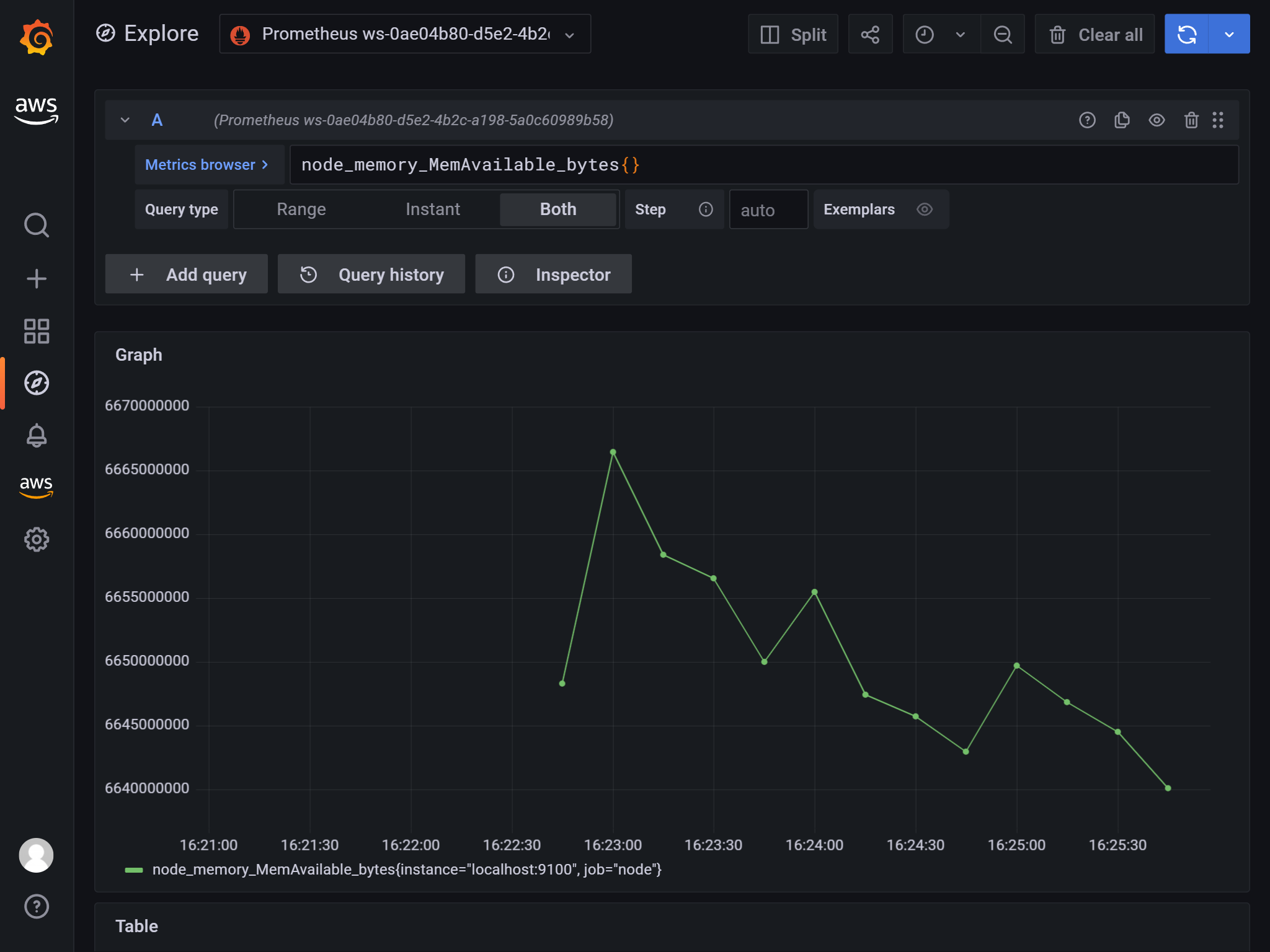Collapse query A with its chevron
This screenshot has width=1270, height=952.
[x=125, y=120]
